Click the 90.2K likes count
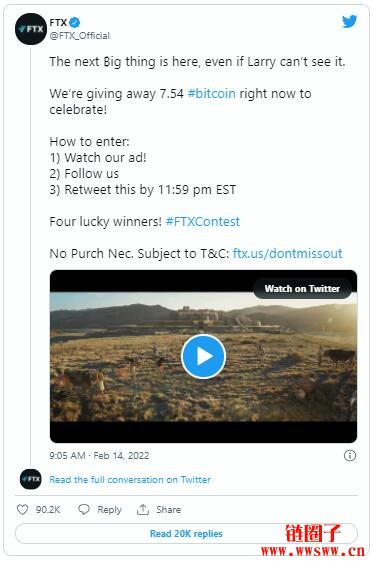 [x=48, y=509]
